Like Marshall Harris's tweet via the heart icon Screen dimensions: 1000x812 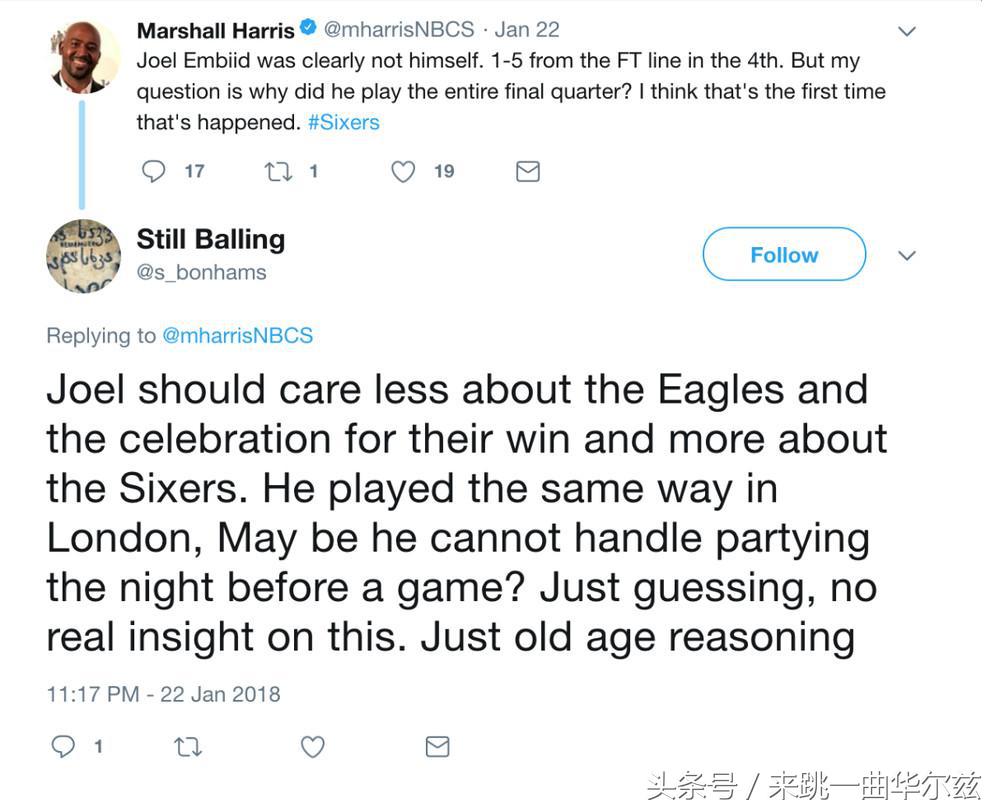(x=403, y=171)
